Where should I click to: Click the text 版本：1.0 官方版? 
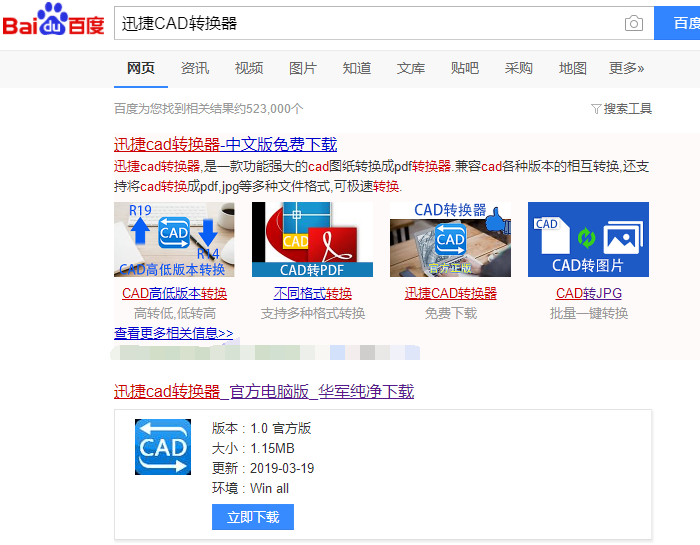click(x=261, y=428)
